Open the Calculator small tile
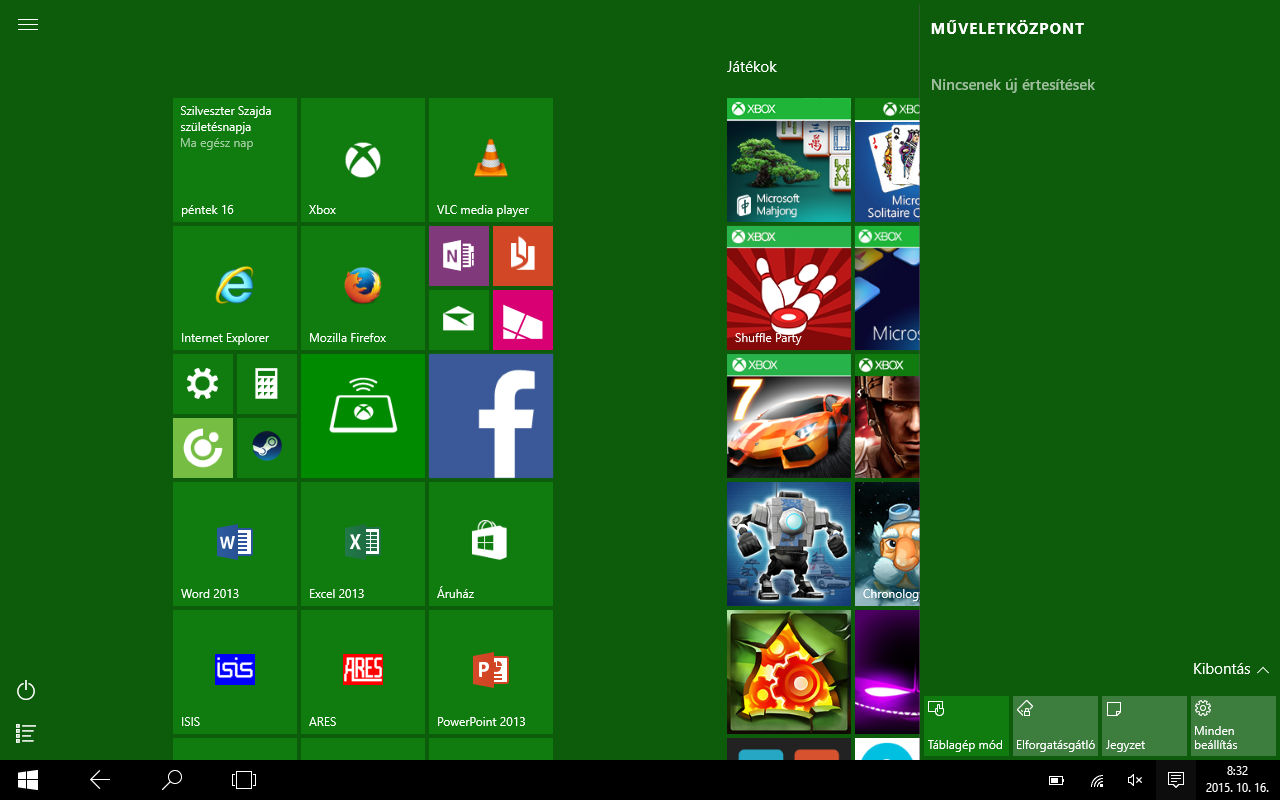Image resolution: width=1280 pixels, height=800 pixels. pos(267,384)
